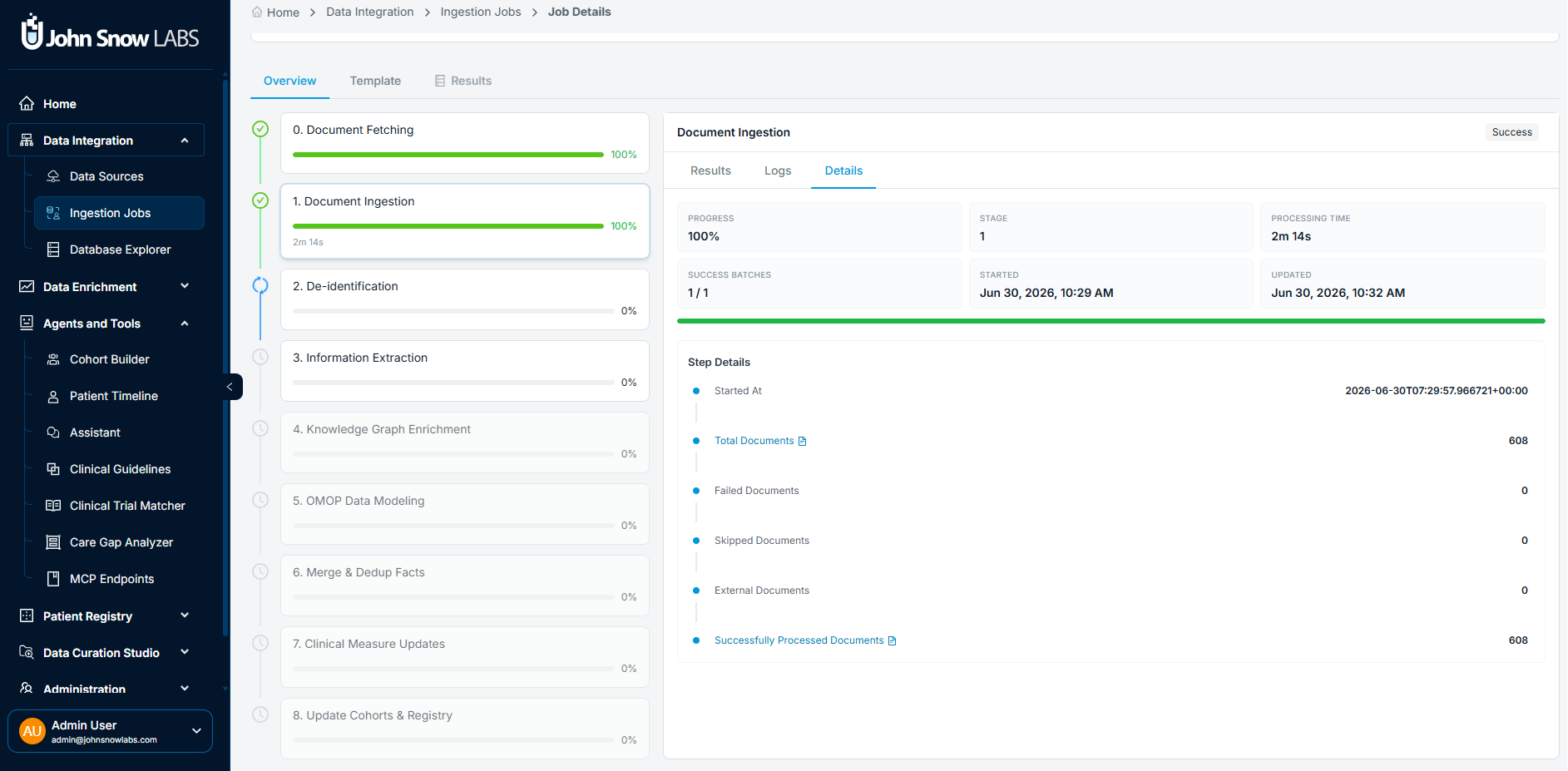Viewport: 1568px width, 771px height.
Task: Open Data Sources in the sidebar
Action: (119, 176)
